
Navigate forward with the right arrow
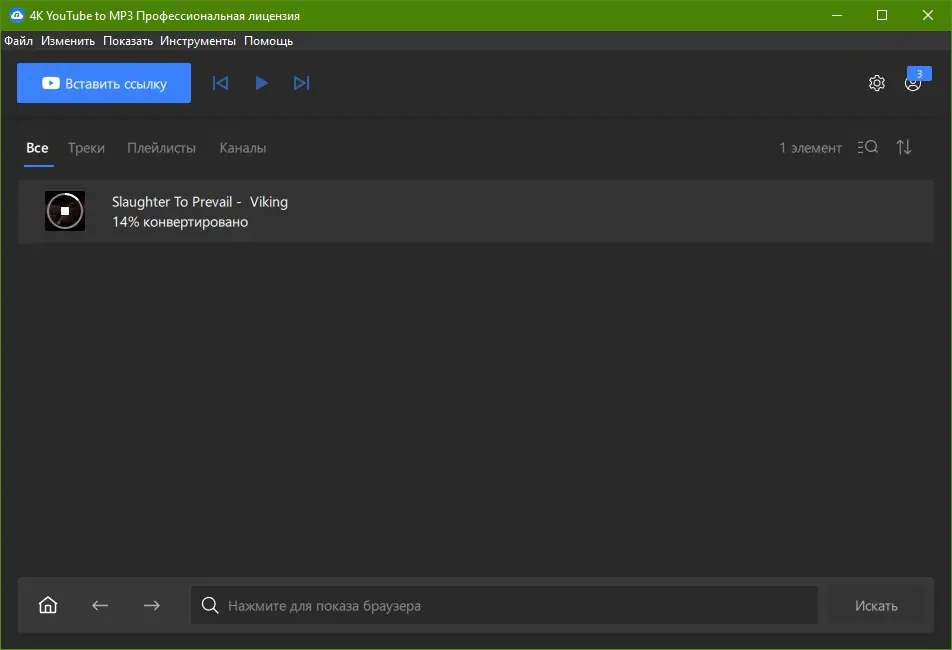point(152,605)
